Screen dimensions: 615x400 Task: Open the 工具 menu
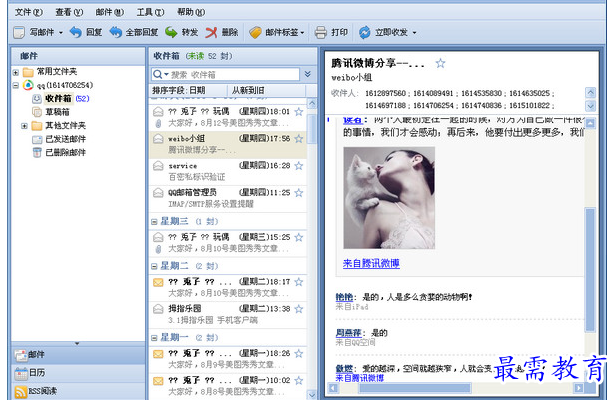pos(150,12)
